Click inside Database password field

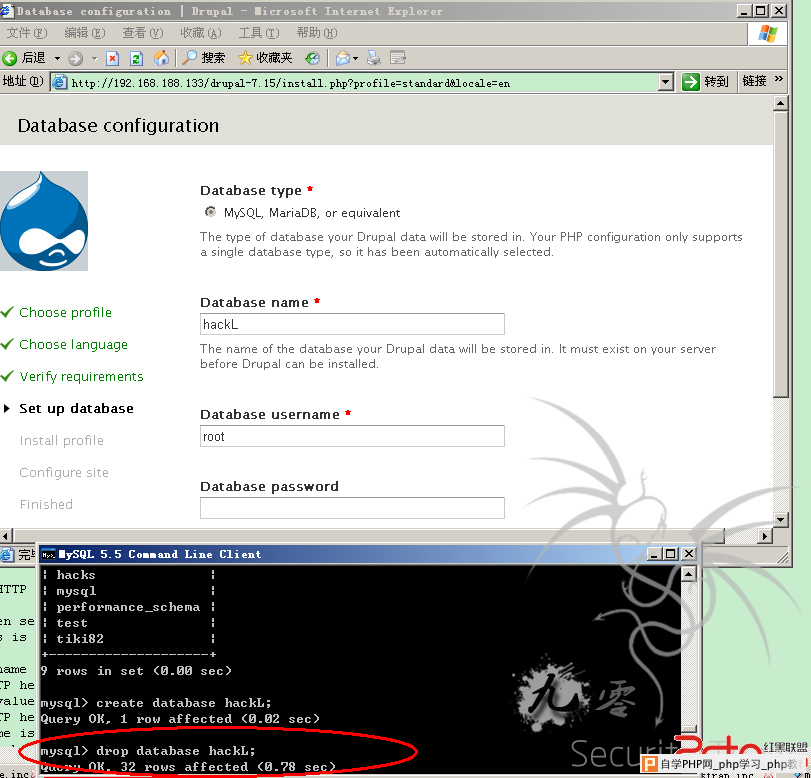pos(352,508)
